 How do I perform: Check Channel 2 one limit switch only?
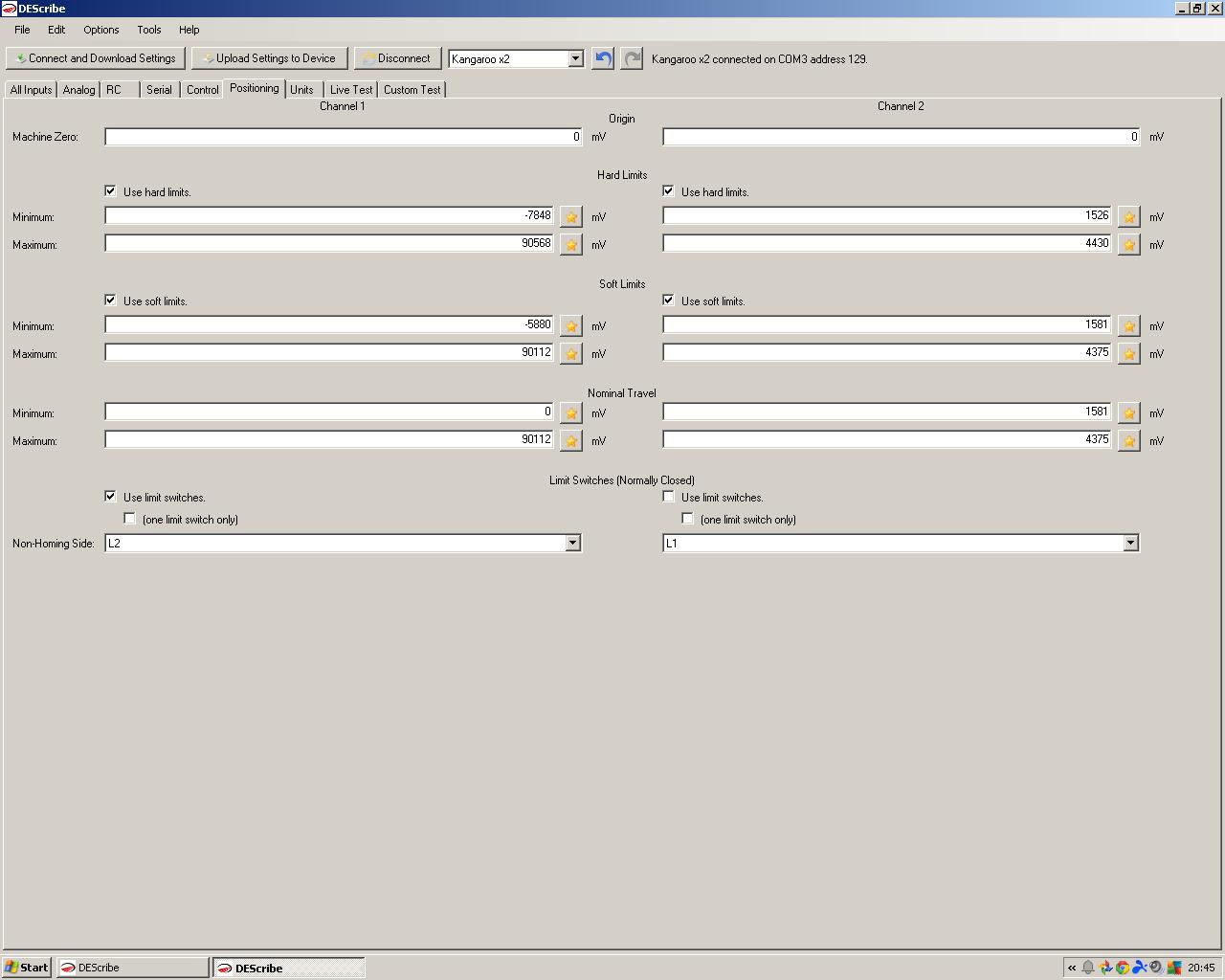pyautogui.click(x=687, y=519)
